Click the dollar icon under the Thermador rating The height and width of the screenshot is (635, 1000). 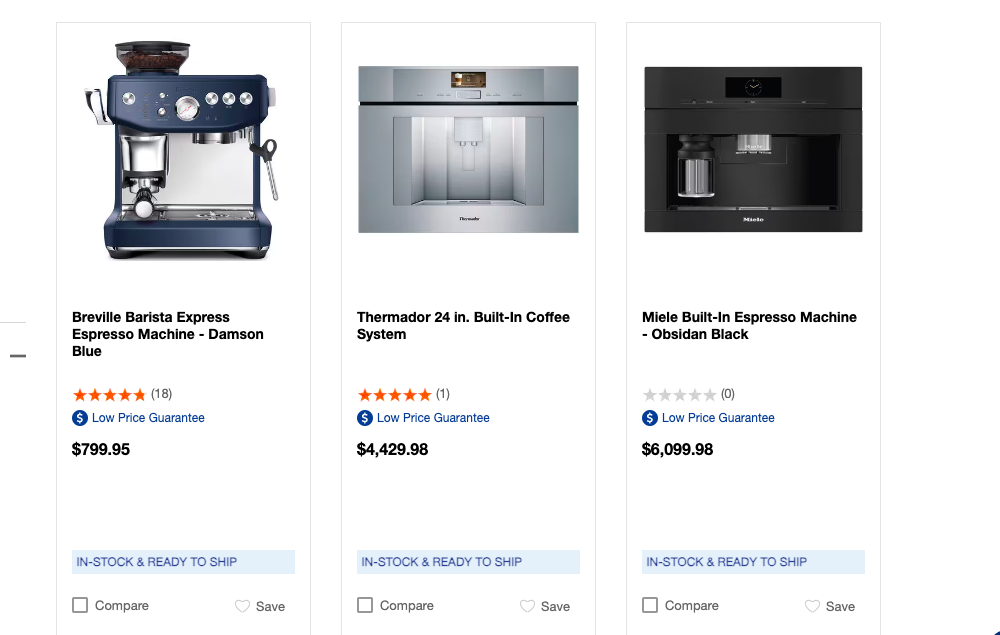coord(365,418)
